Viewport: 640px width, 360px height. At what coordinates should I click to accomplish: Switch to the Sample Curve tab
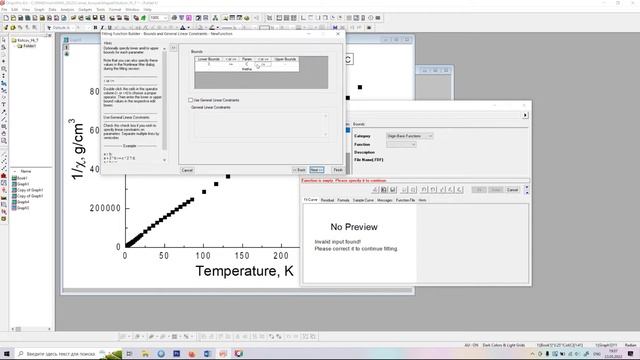[x=363, y=200]
